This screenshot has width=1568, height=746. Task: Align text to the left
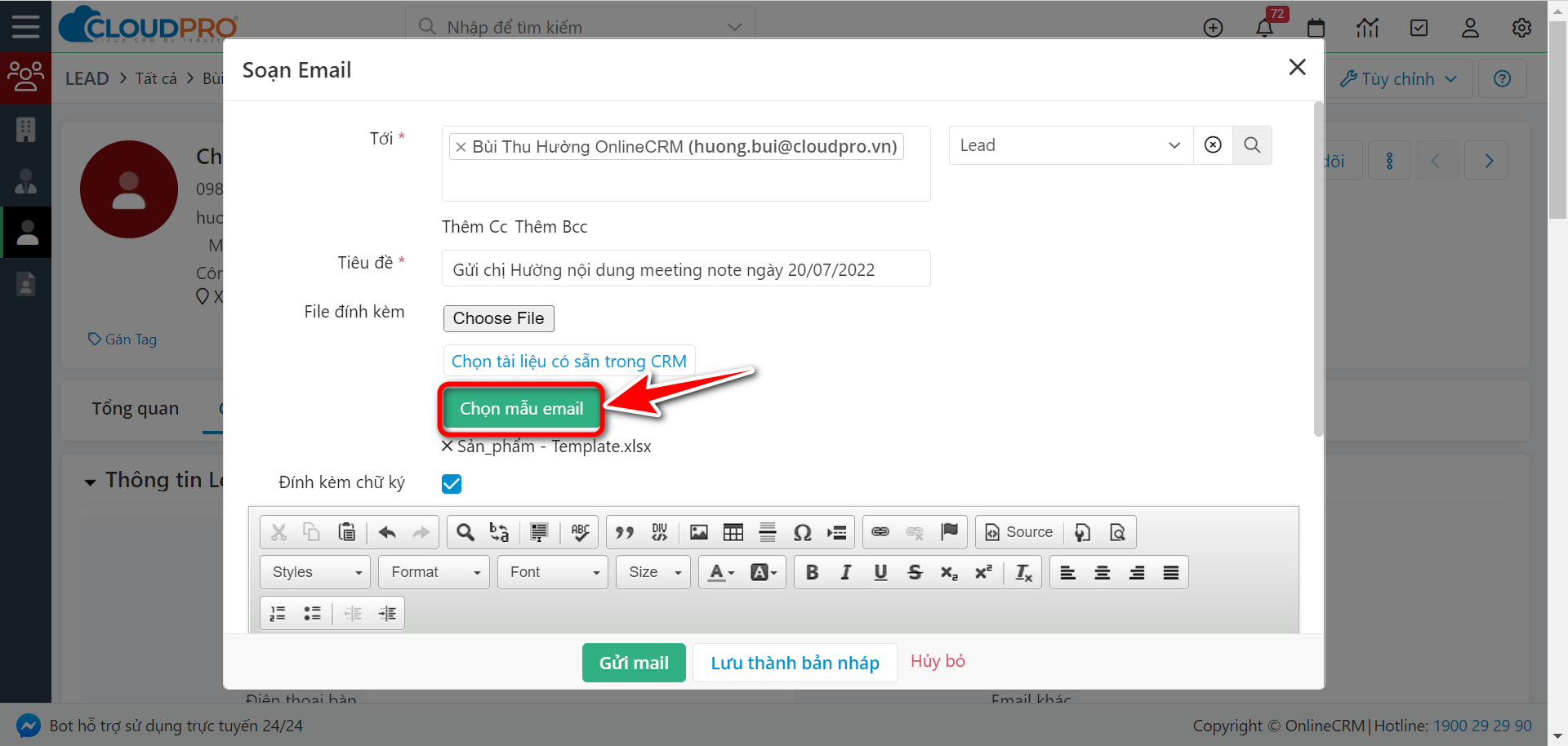click(1067, 572)
